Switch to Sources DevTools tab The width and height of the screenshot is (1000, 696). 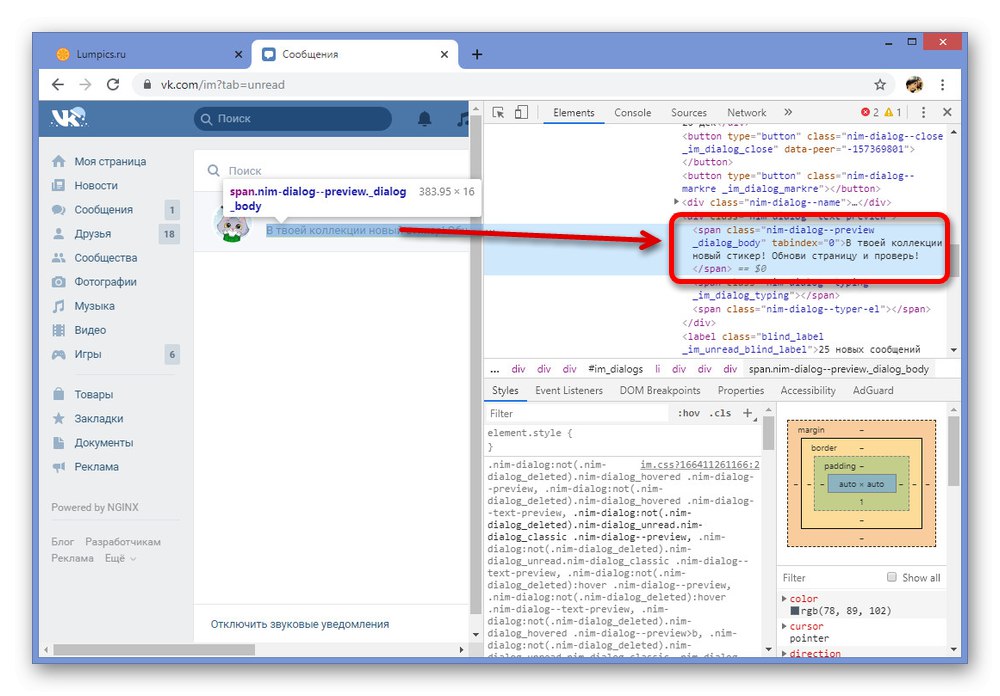[688, 112]
